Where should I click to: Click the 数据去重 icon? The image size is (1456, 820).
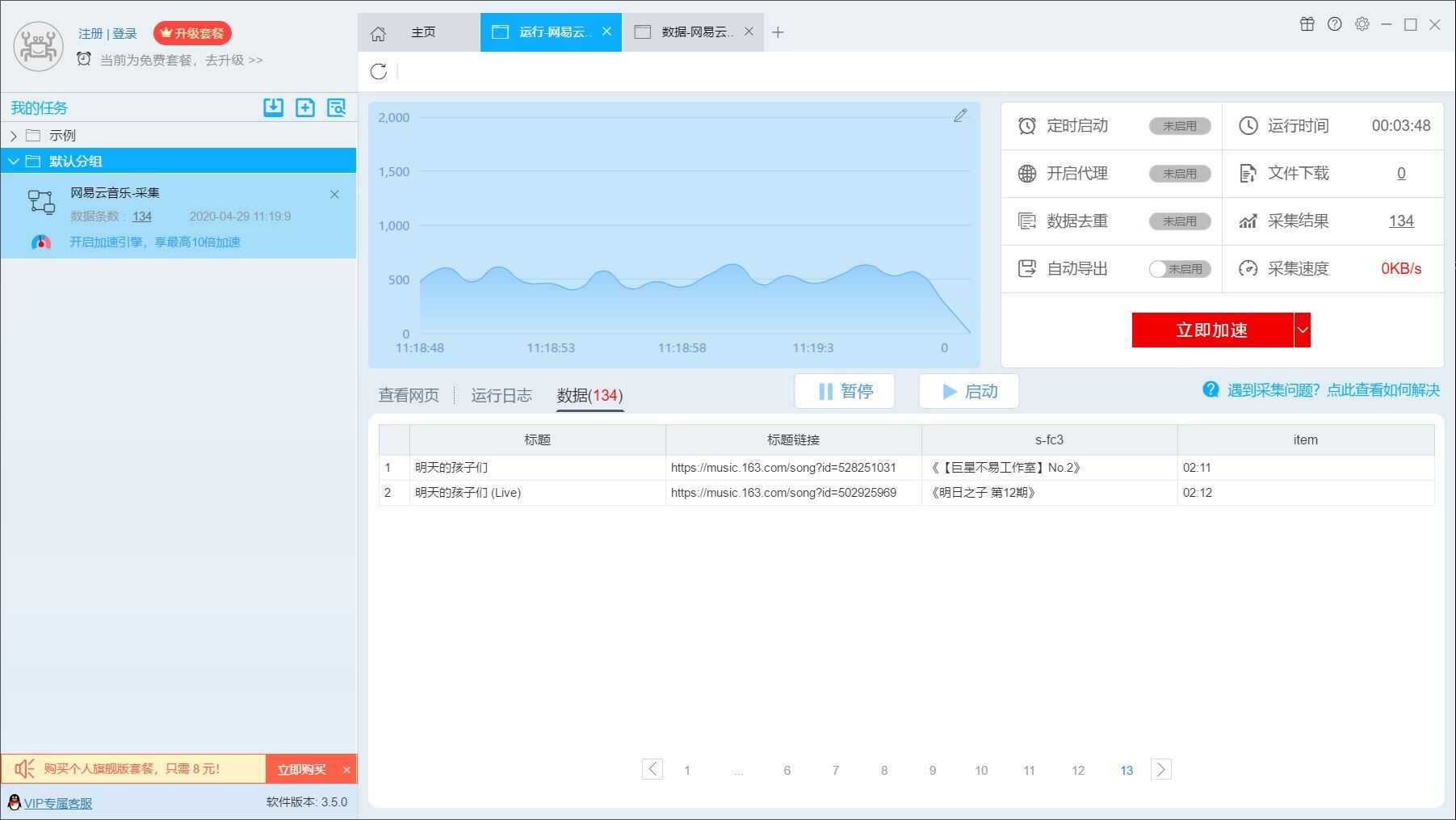pyautogui.click(x=1026, y=221)
